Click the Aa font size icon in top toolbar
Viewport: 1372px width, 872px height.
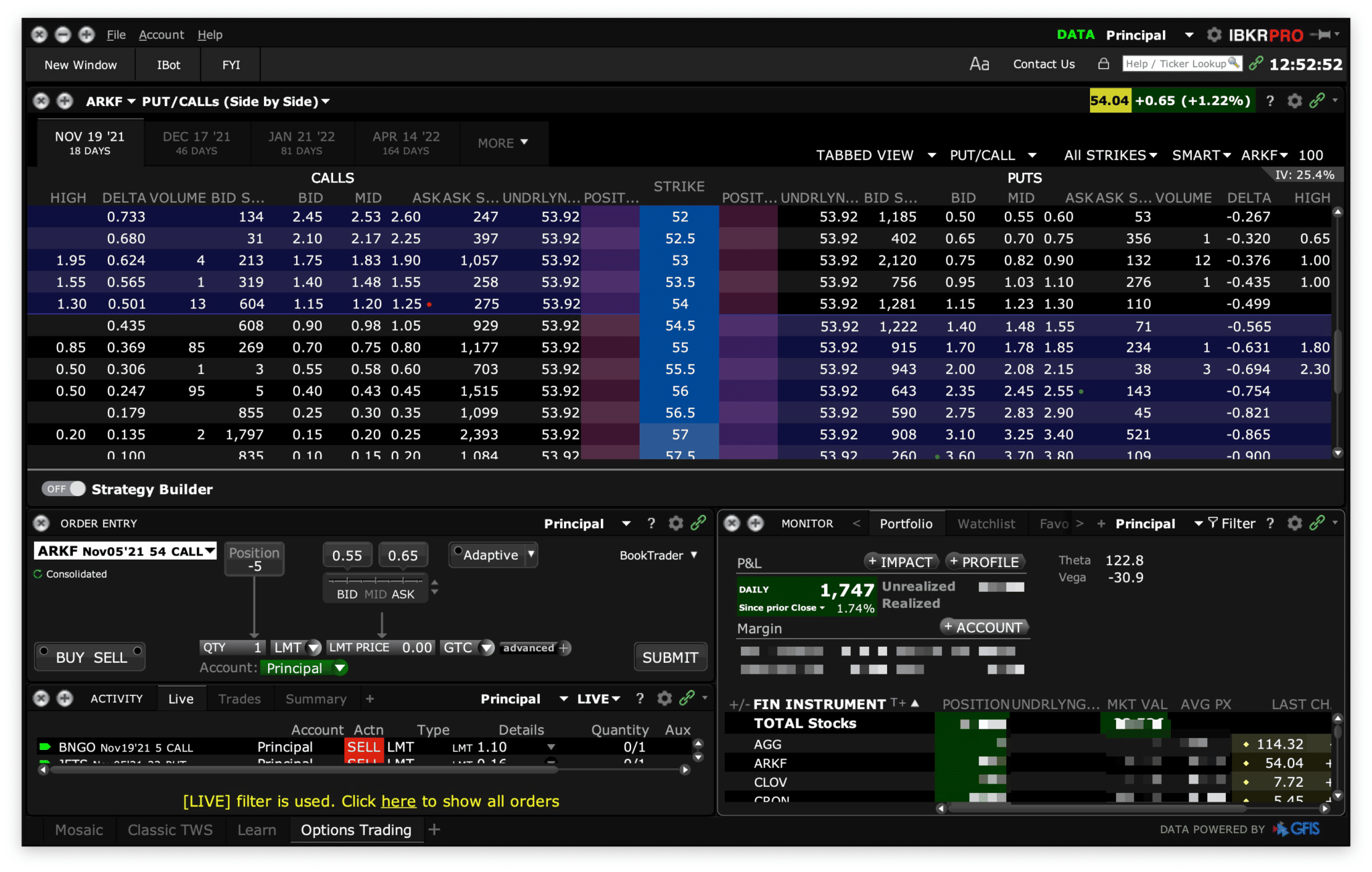(x=979, y=64)
